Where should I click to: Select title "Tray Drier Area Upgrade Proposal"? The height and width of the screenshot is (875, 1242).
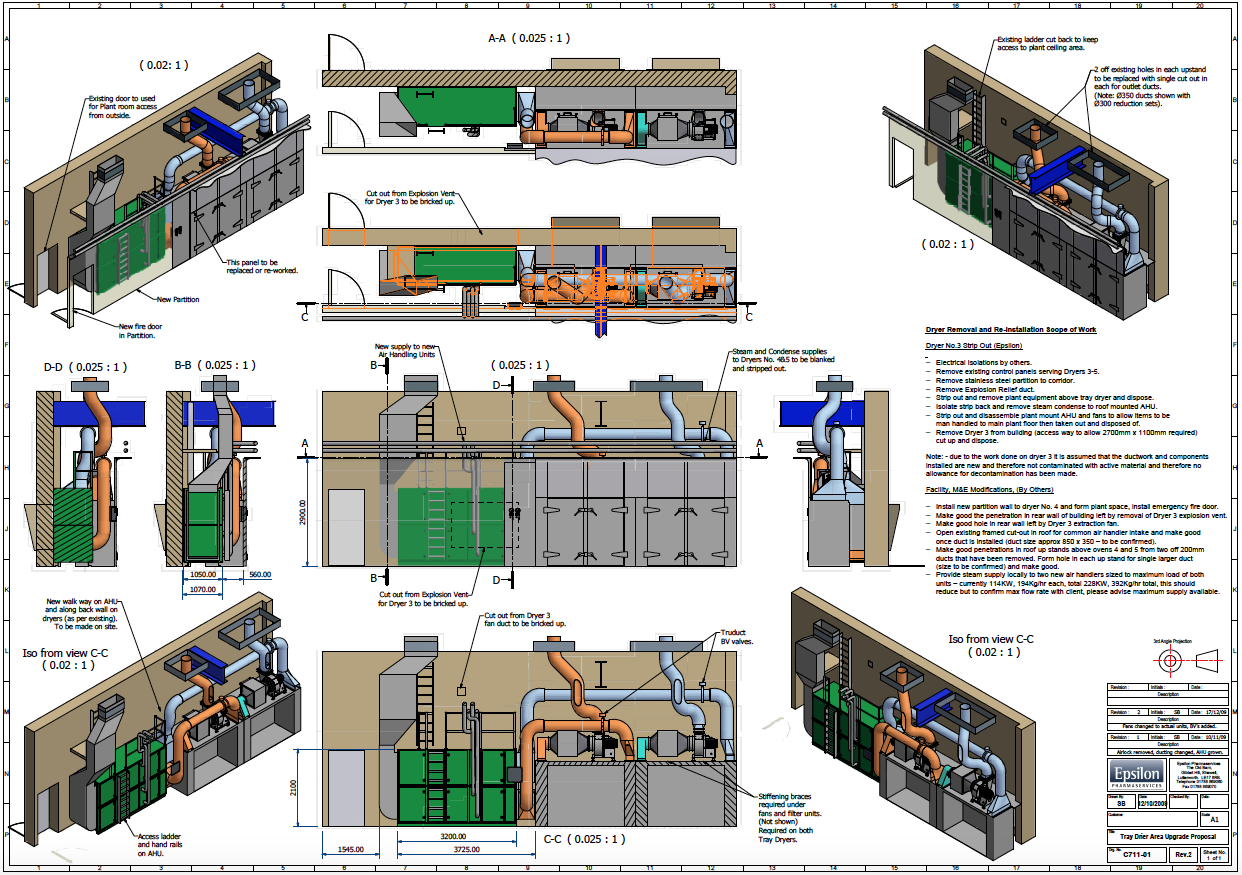point(1168,836)
